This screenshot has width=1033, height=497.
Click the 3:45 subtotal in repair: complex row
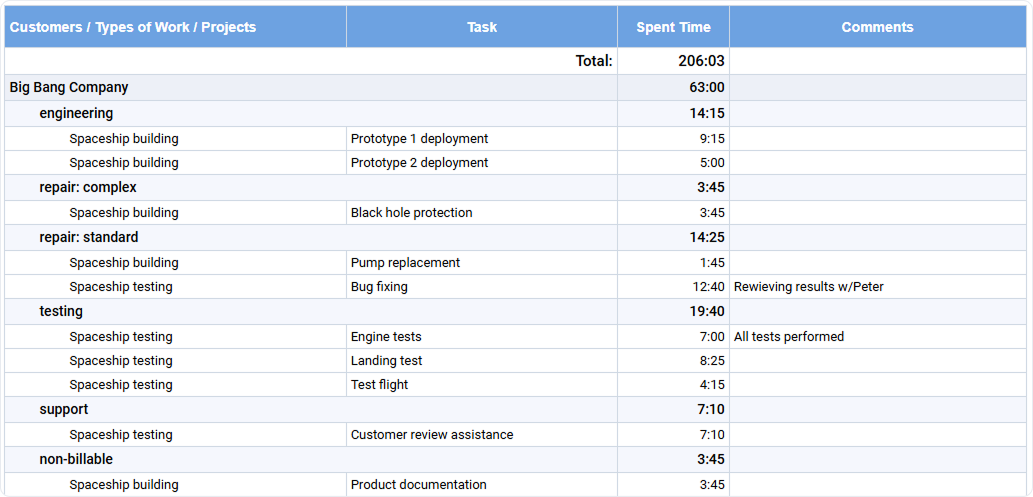tap(711, 188)
